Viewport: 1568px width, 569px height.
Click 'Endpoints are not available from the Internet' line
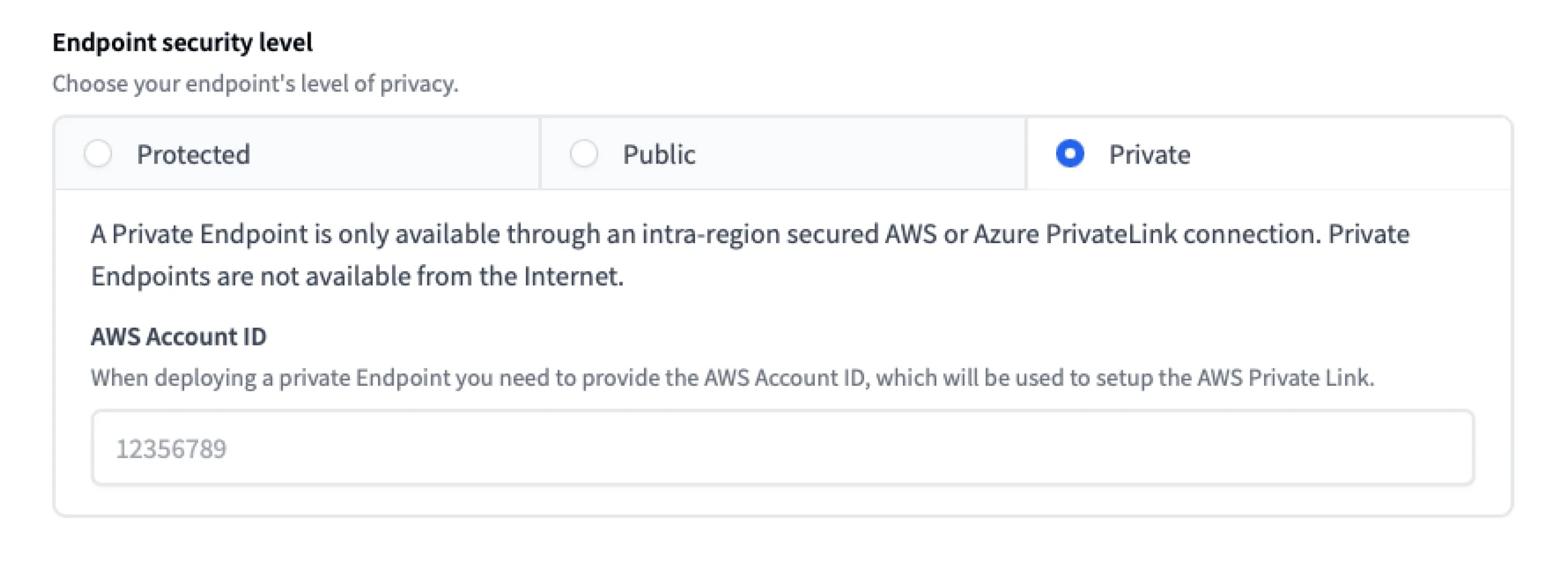coord(357,276)
